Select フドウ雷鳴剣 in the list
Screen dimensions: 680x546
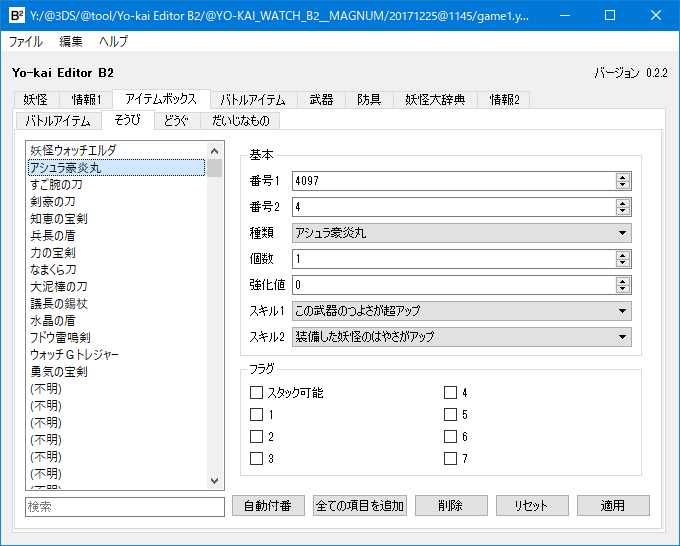(x=117, y=337)
